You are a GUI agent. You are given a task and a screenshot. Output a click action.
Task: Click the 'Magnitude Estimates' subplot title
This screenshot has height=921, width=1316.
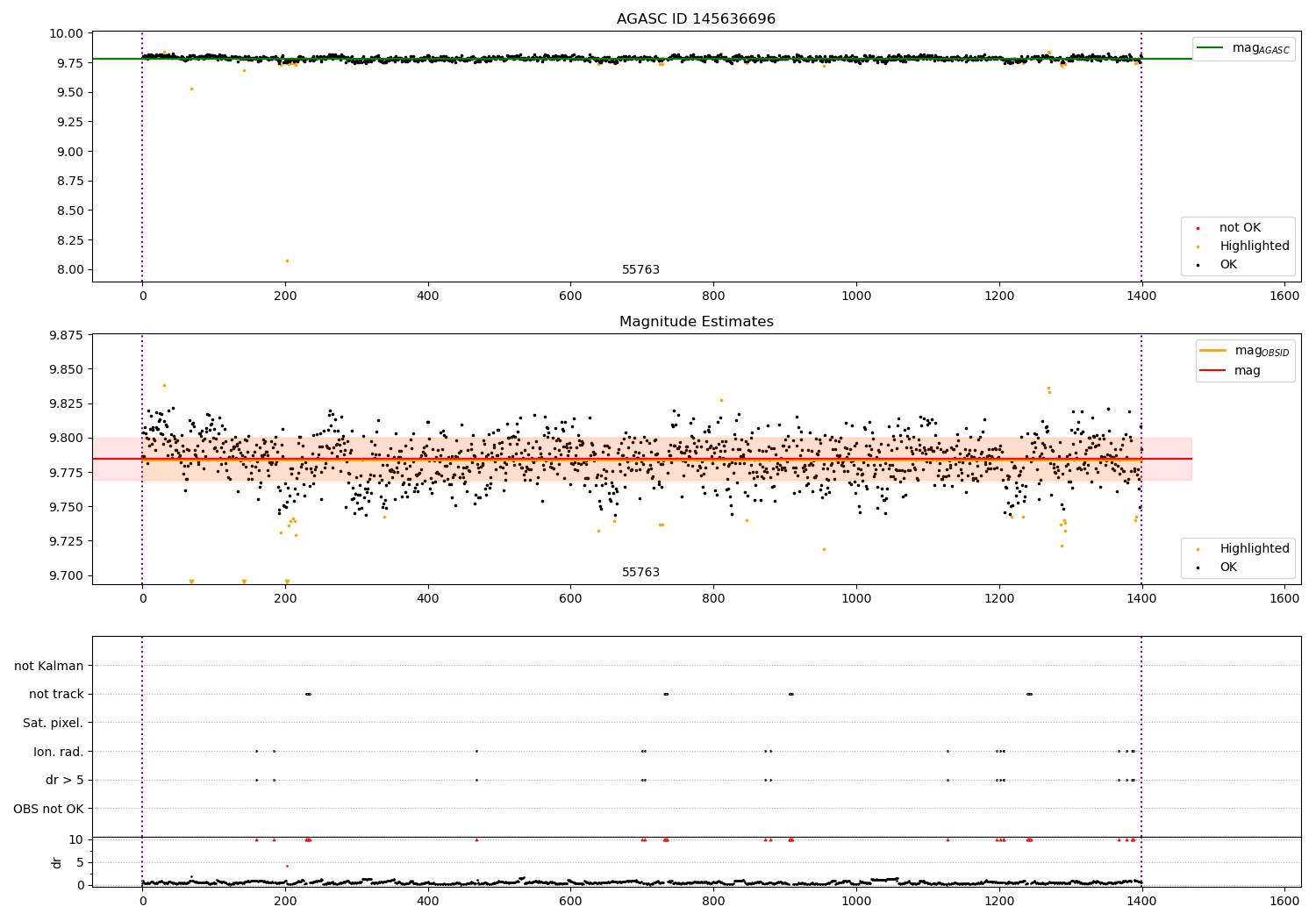[x=696, y=322]
